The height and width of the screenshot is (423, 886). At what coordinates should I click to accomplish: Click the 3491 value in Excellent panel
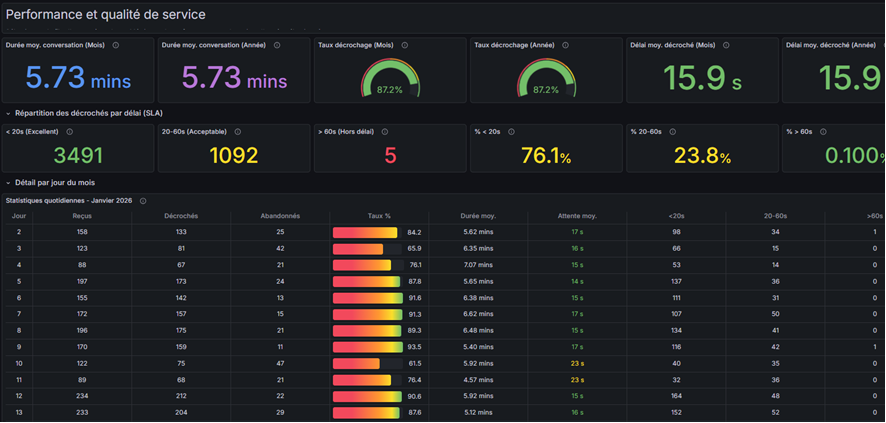[78, 156]
